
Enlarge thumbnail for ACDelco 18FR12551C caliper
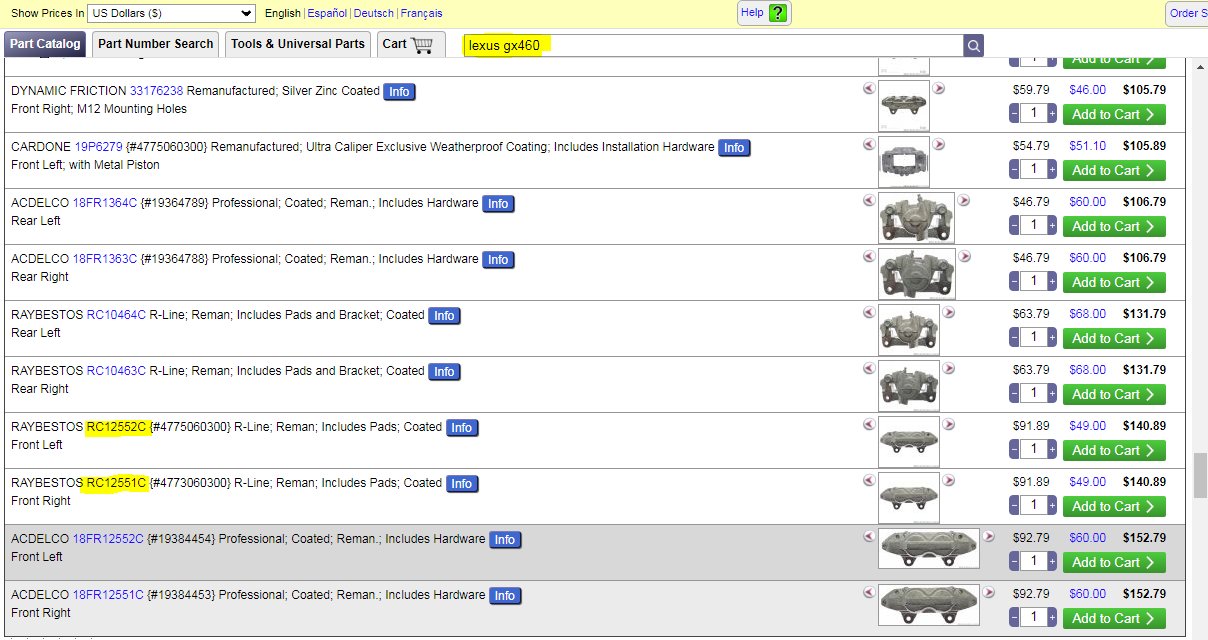click(x=929, y=606)
